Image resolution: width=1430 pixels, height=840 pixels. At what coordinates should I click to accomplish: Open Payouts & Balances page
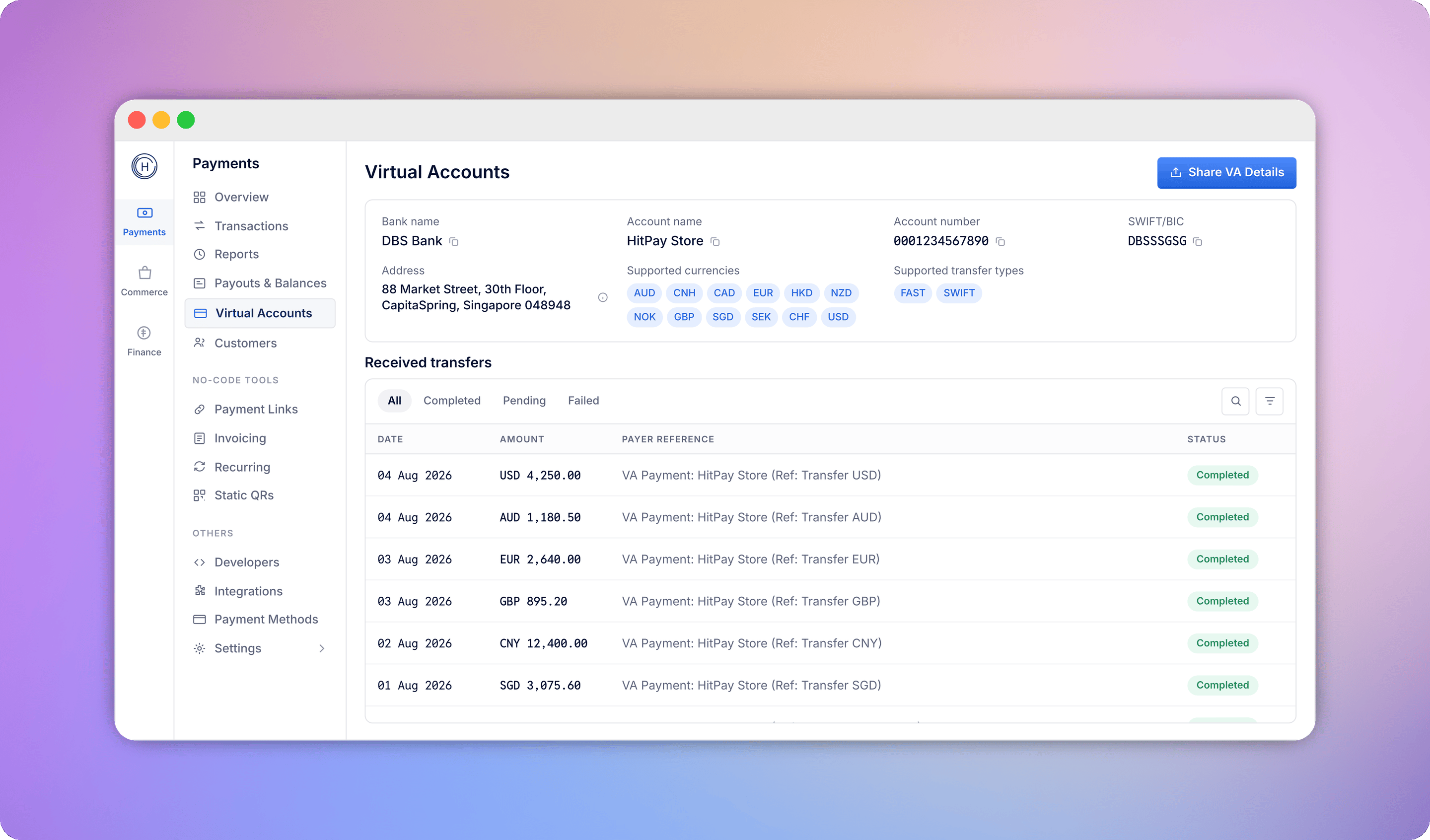pos(270,283)
